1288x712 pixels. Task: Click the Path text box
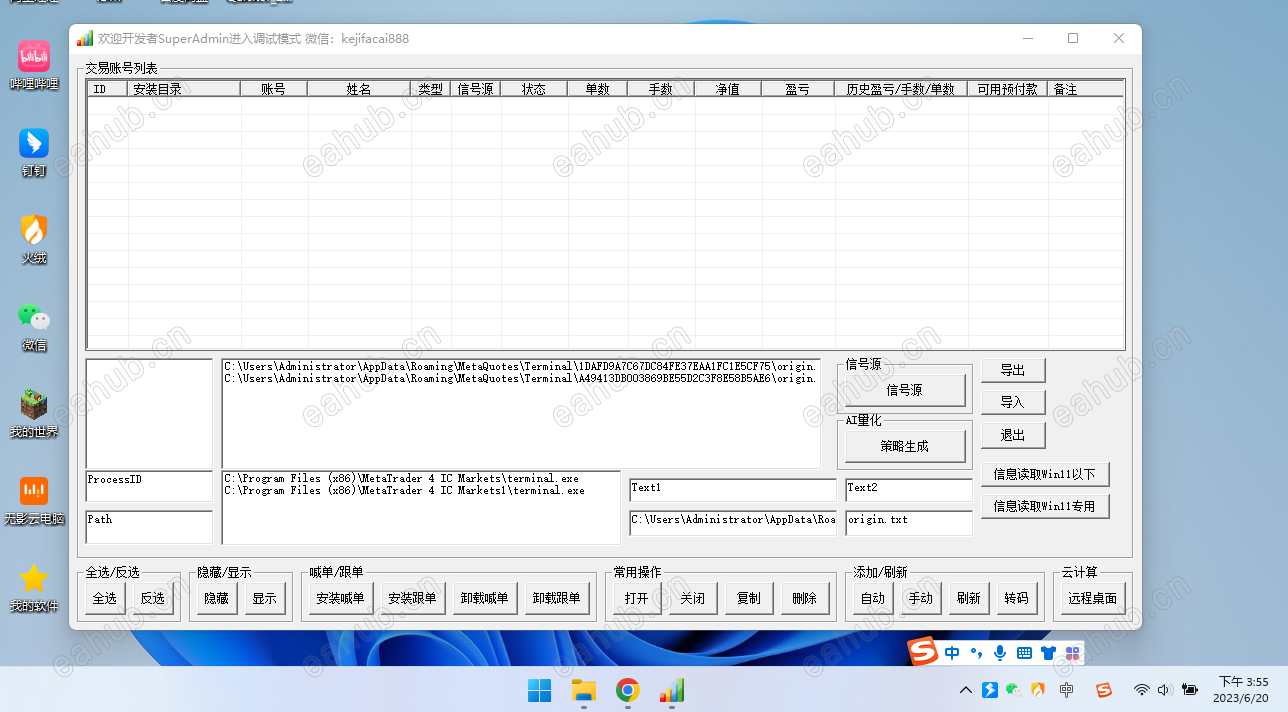(x=149, y=527)
